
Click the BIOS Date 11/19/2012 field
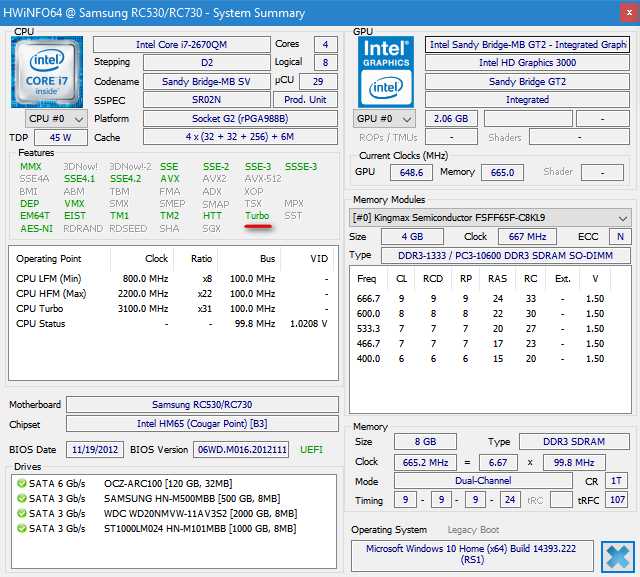click(x=95, y=450)
